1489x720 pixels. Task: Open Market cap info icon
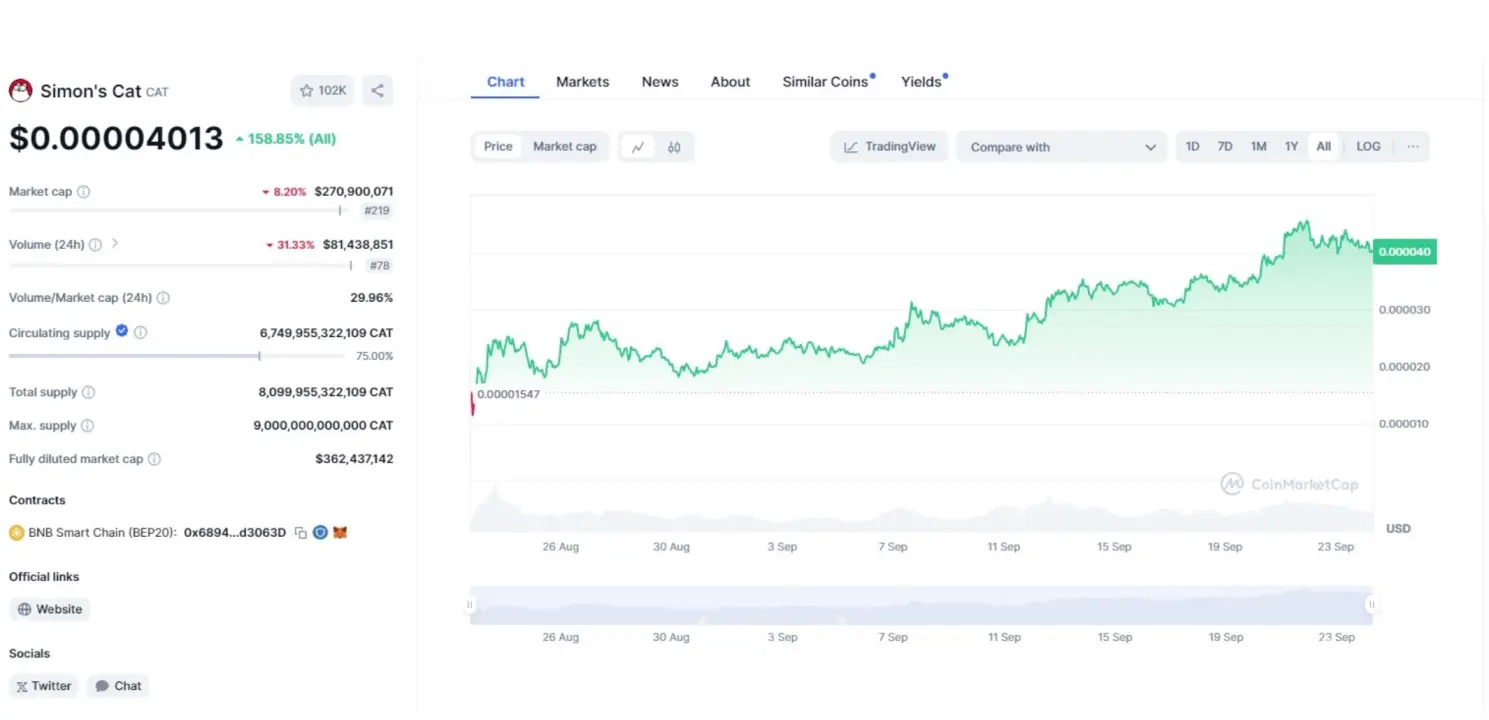(x=83, y=191)
